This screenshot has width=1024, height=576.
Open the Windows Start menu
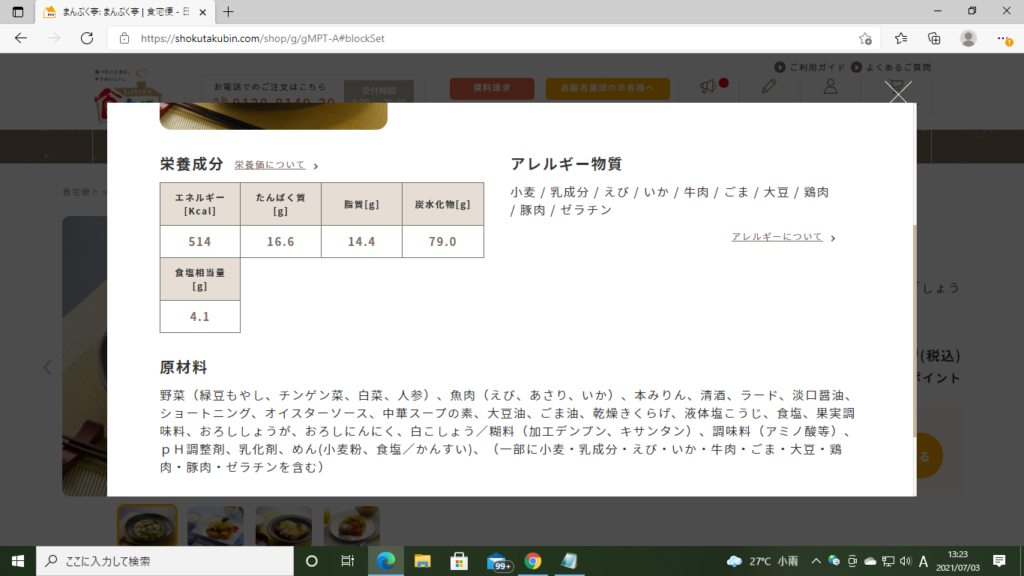(18, 561)
